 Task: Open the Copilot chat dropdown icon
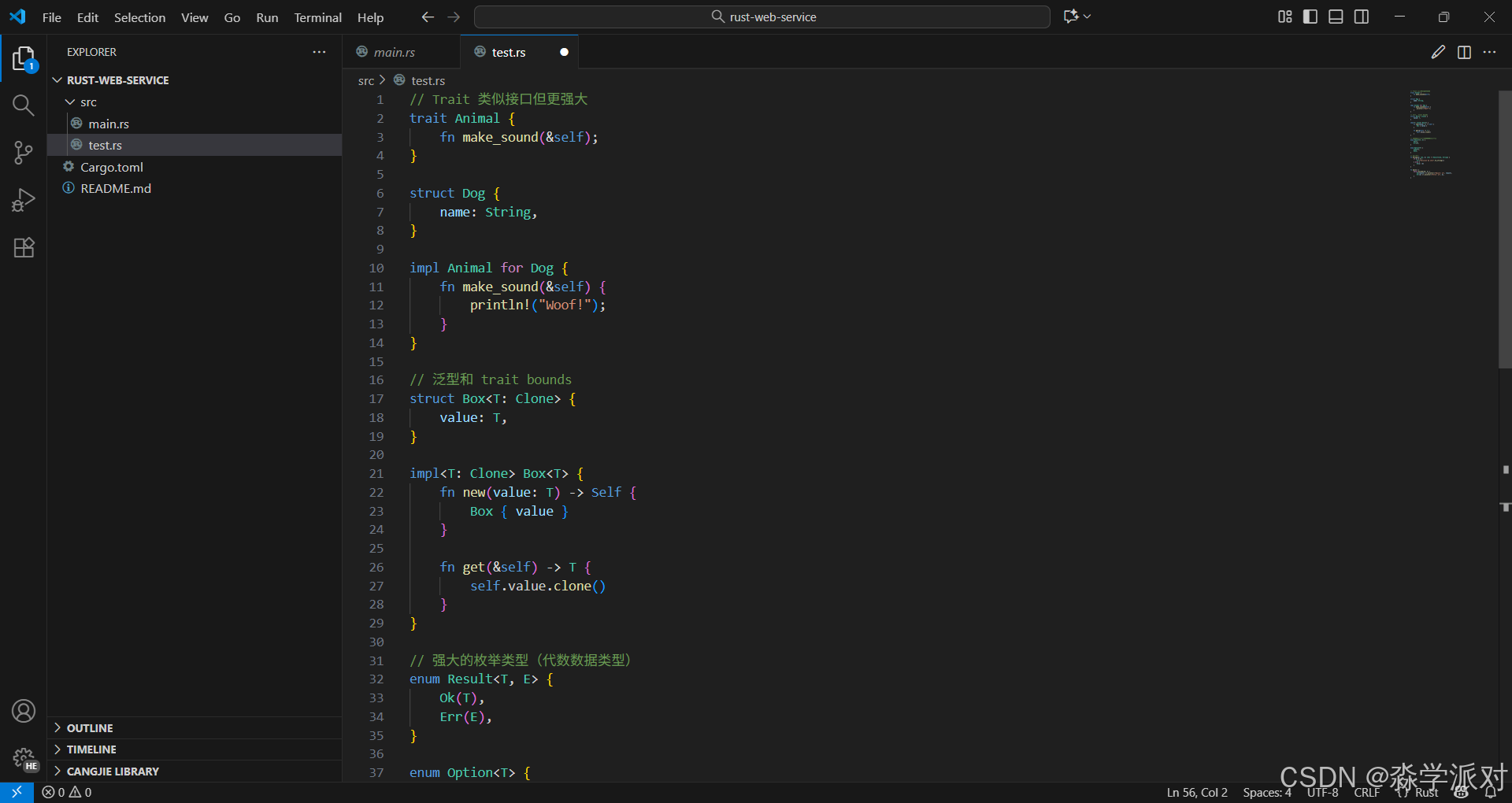pos(1077,17)
